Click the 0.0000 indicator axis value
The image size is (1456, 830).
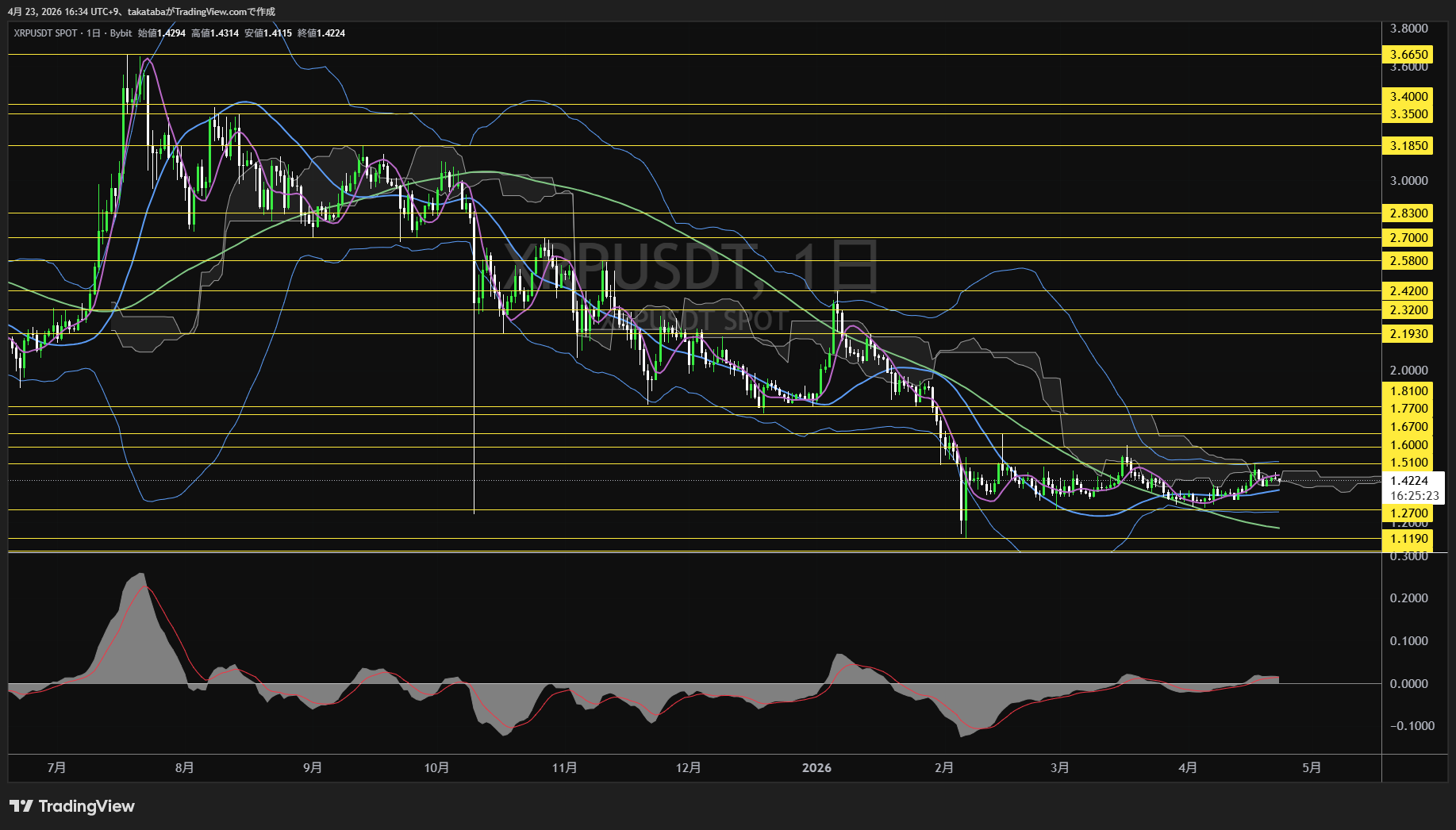click(x=1408, y=683)
